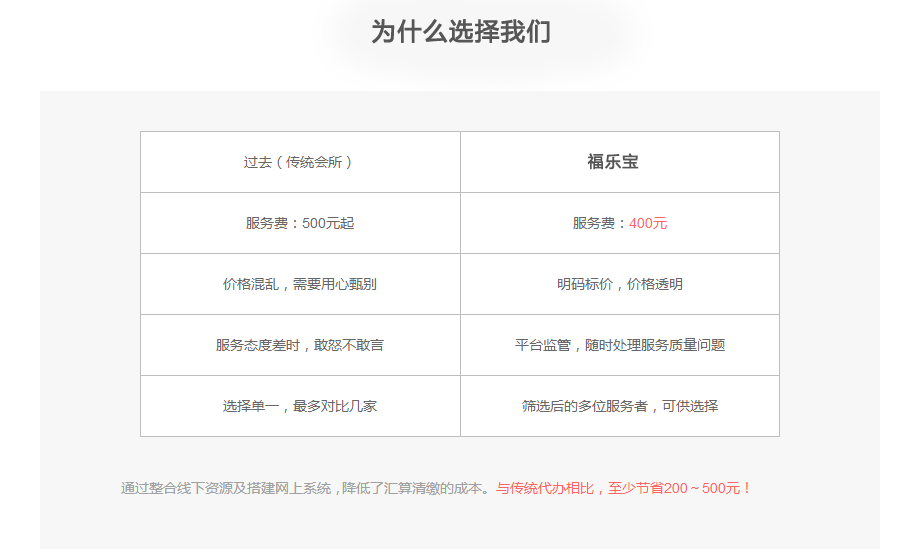Click the cell 明码标价，价格透明
The image size is (920, 557).
pos(620,284)
